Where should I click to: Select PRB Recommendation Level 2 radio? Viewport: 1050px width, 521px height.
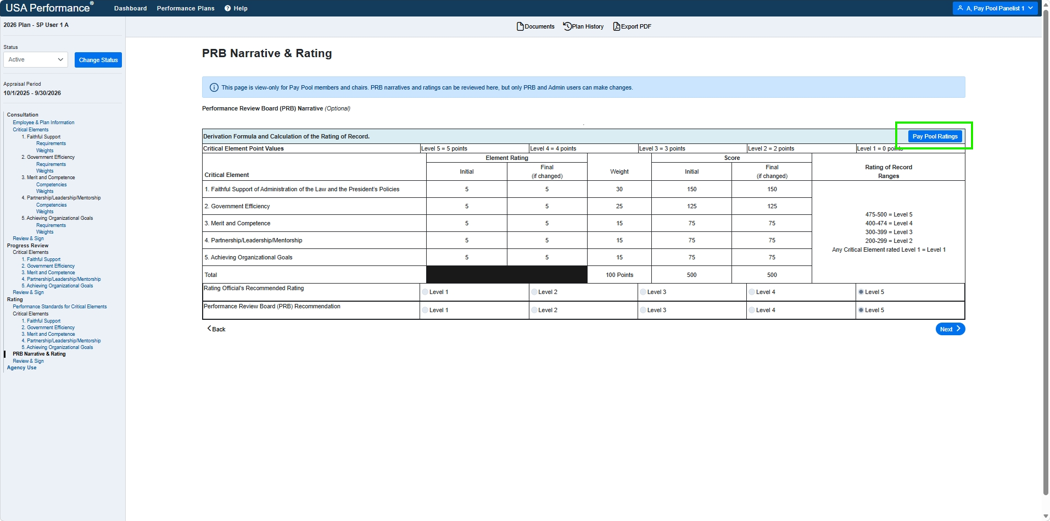[534, 310]
